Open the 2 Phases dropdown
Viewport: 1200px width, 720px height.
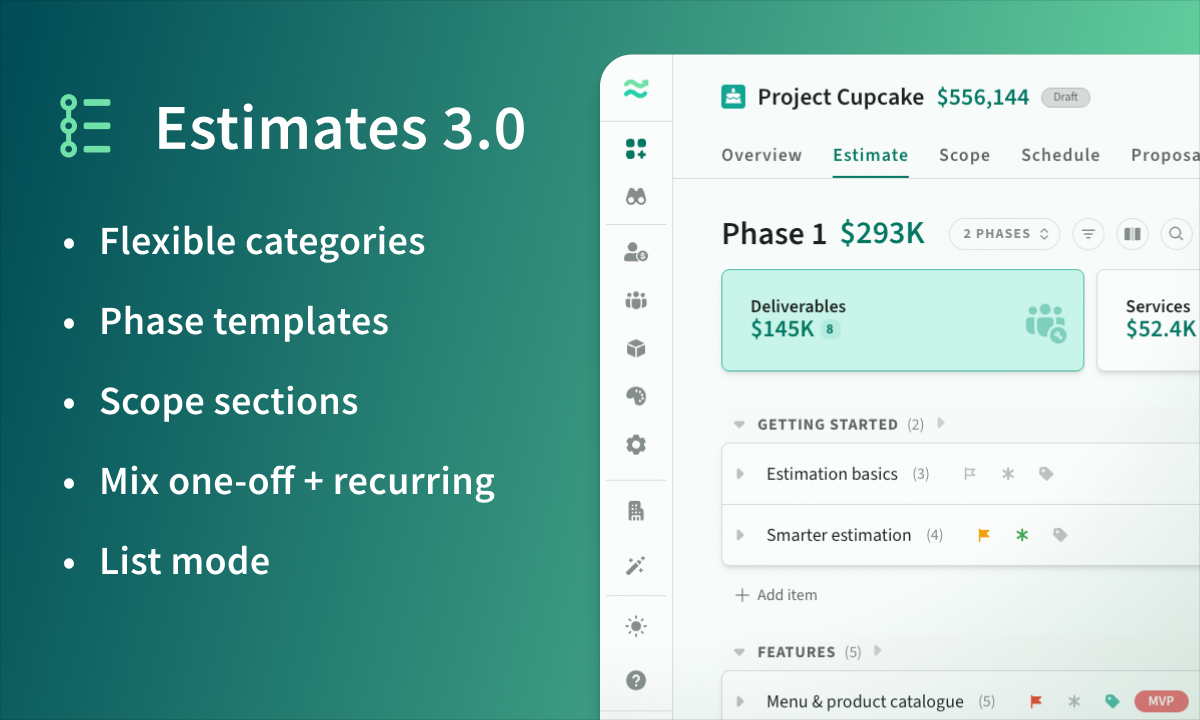[1004, 234]
